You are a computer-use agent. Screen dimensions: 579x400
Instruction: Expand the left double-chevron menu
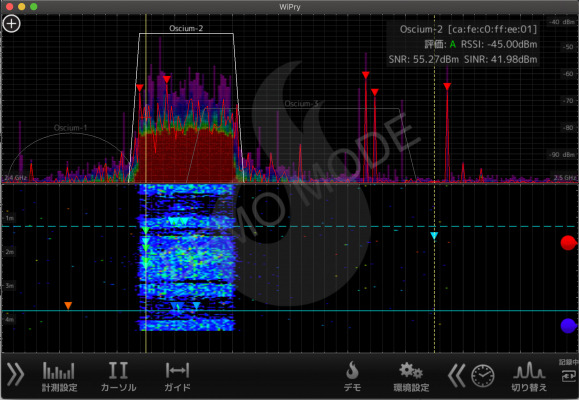point(16,375)
